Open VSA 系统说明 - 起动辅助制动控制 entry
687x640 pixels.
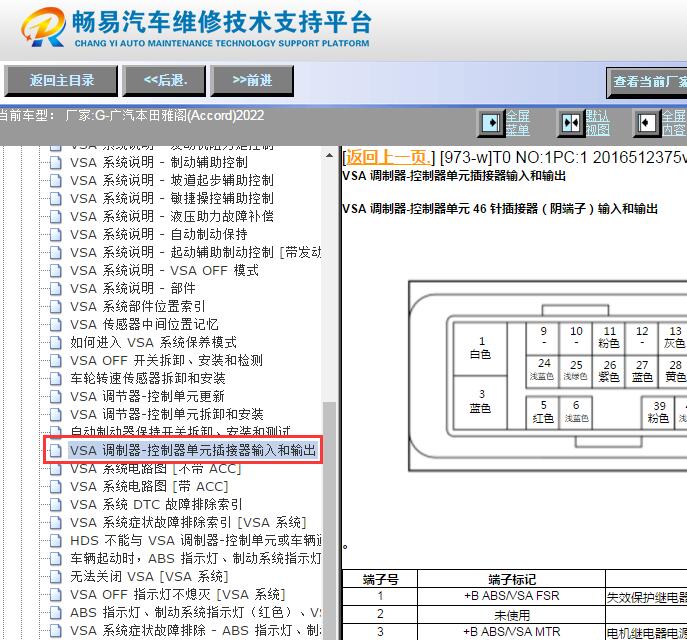point(195,252)
